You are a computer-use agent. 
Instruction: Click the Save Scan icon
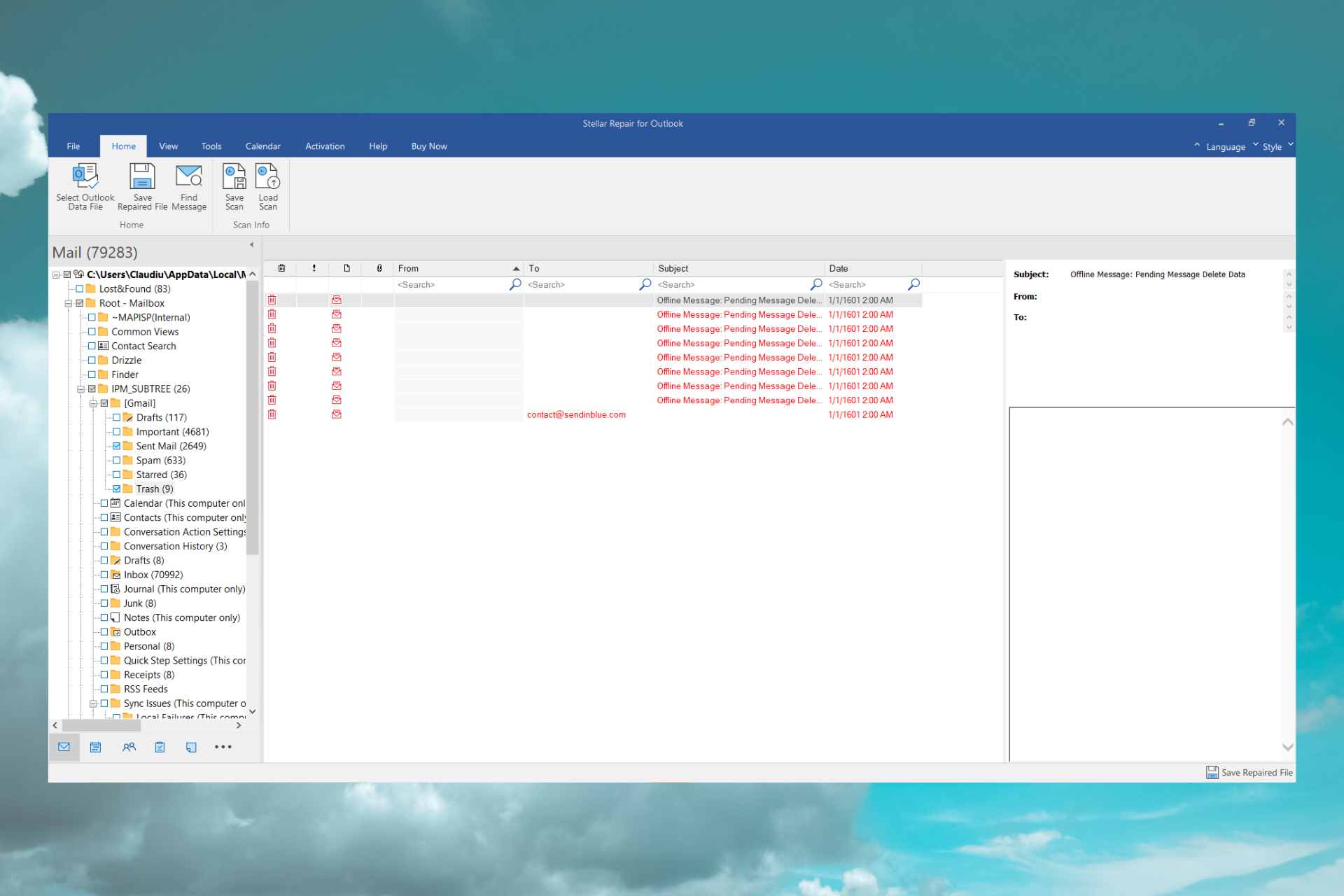(234, 176)
